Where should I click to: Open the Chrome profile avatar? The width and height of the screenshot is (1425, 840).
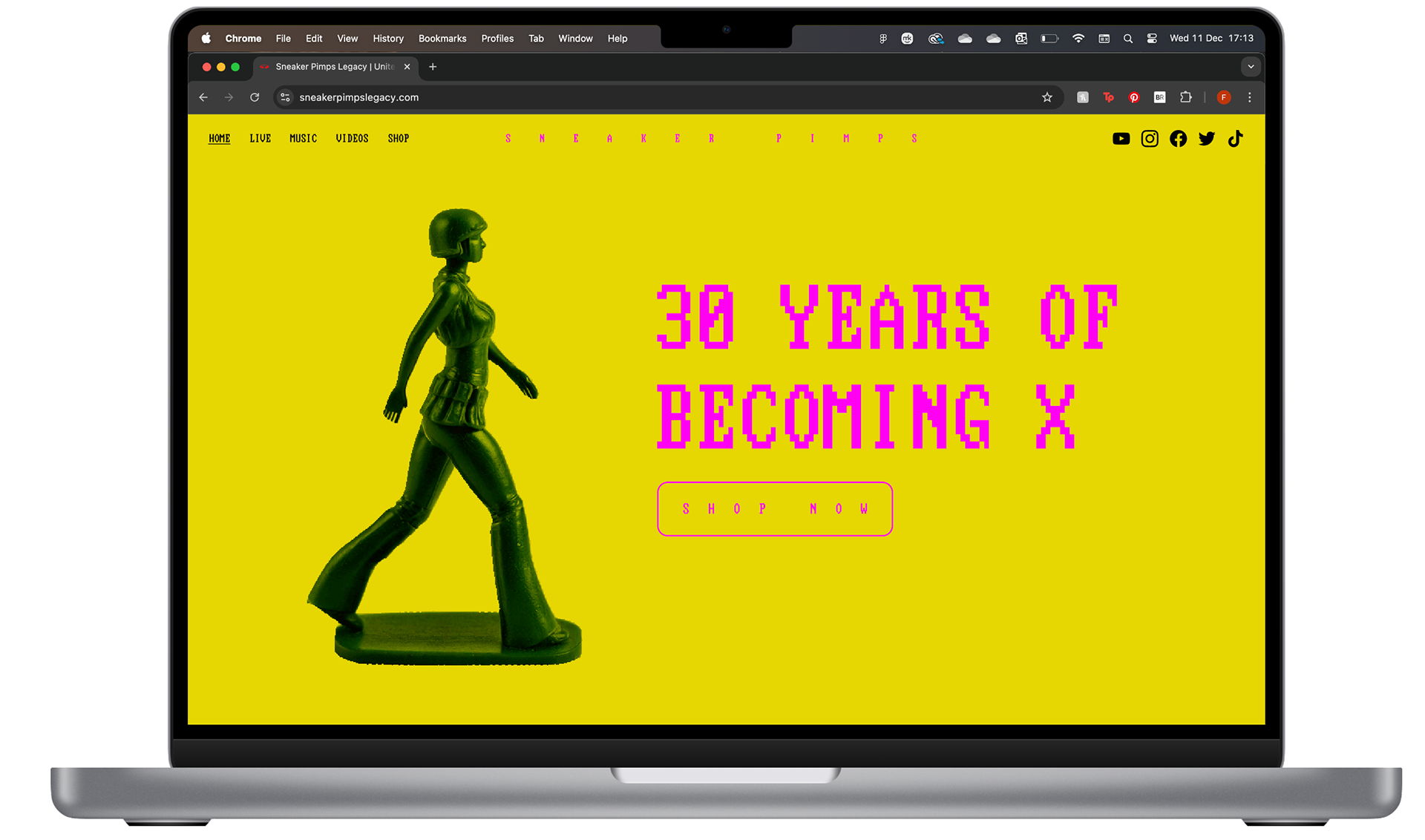pyautogui.click(x=1224, y=97)
